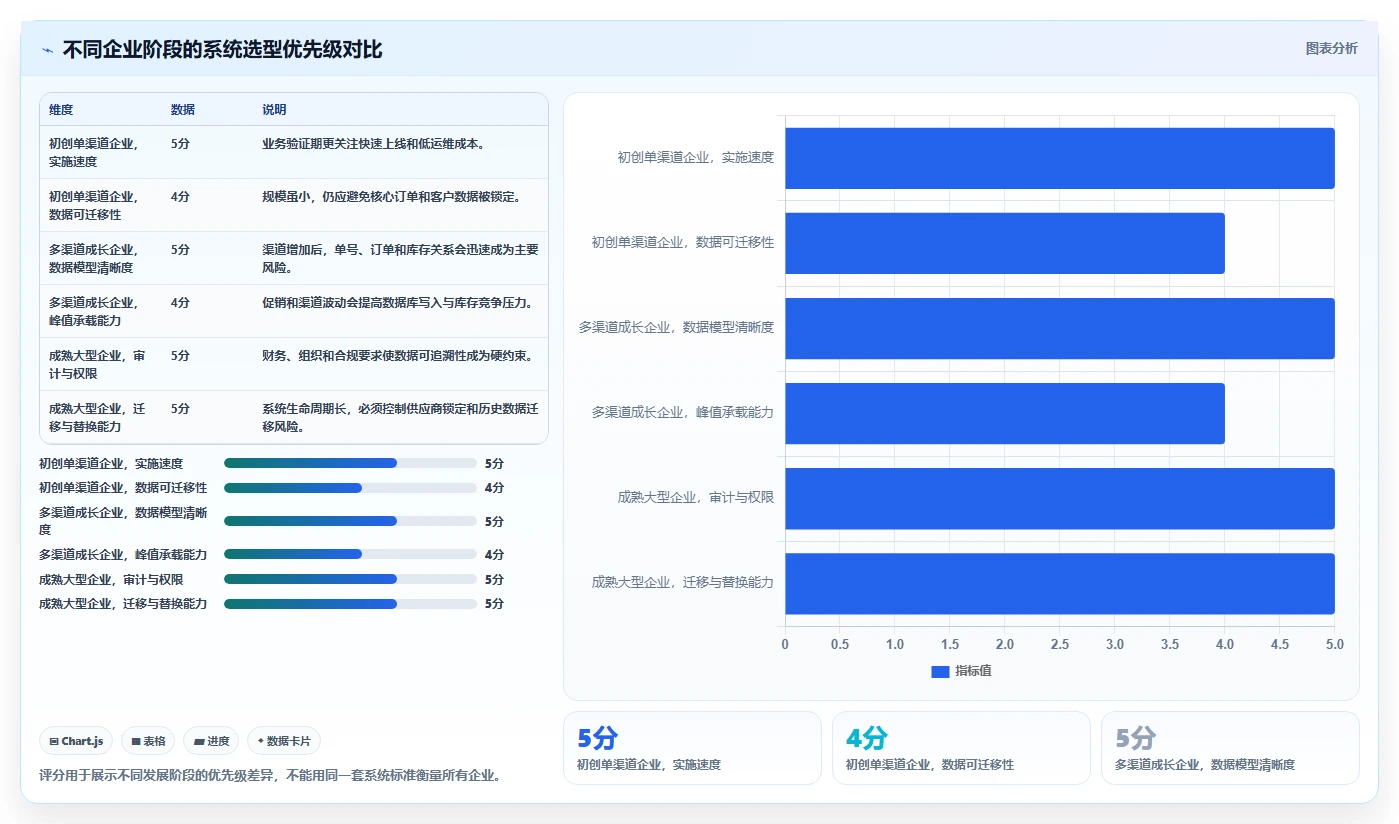Select the 进度 tag chip
This screenshot has height=824, width=1399.
click(x=211, y=741)
